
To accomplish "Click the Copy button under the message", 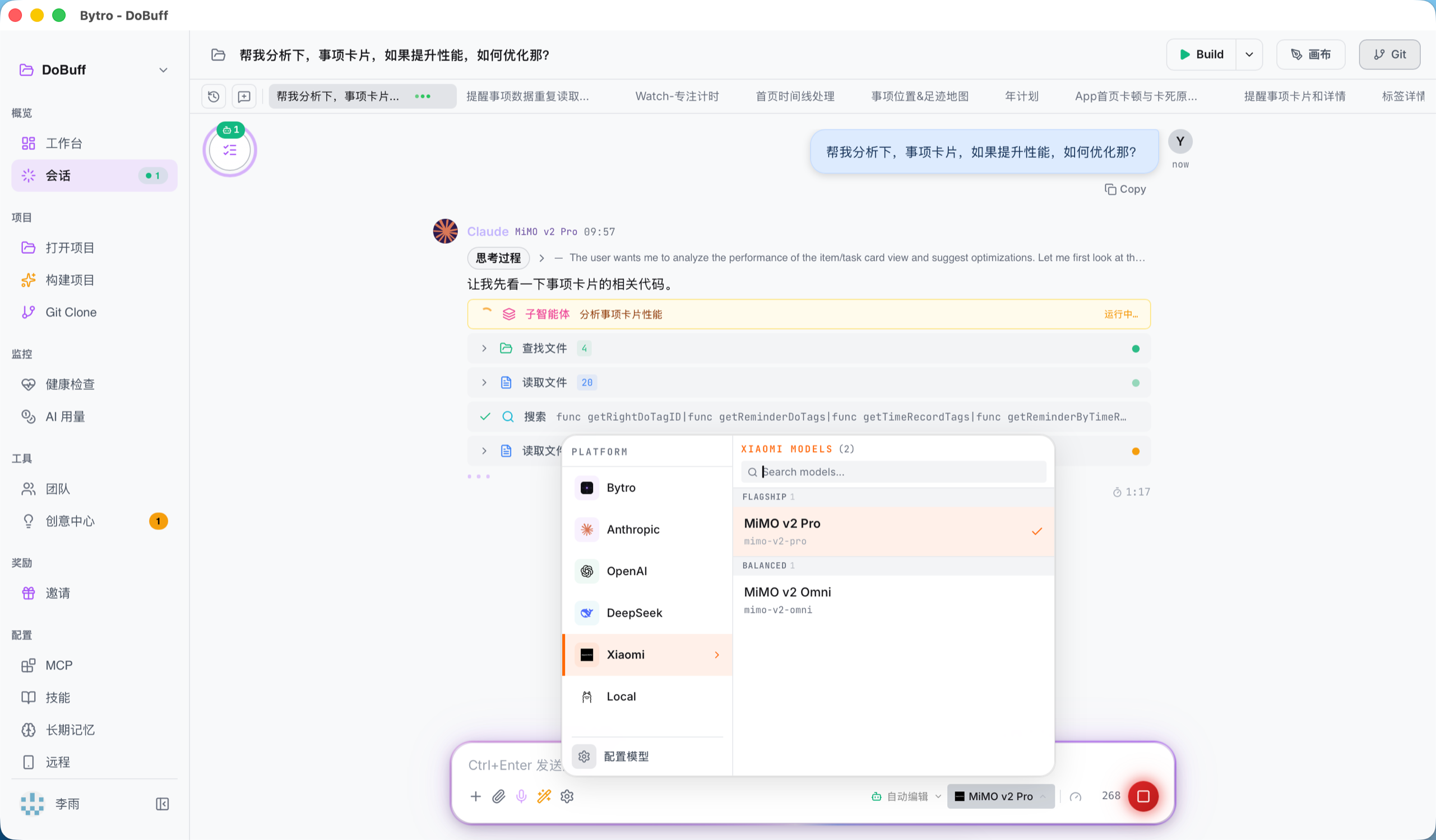I will pyautogui.click(x=1125, y=189).
